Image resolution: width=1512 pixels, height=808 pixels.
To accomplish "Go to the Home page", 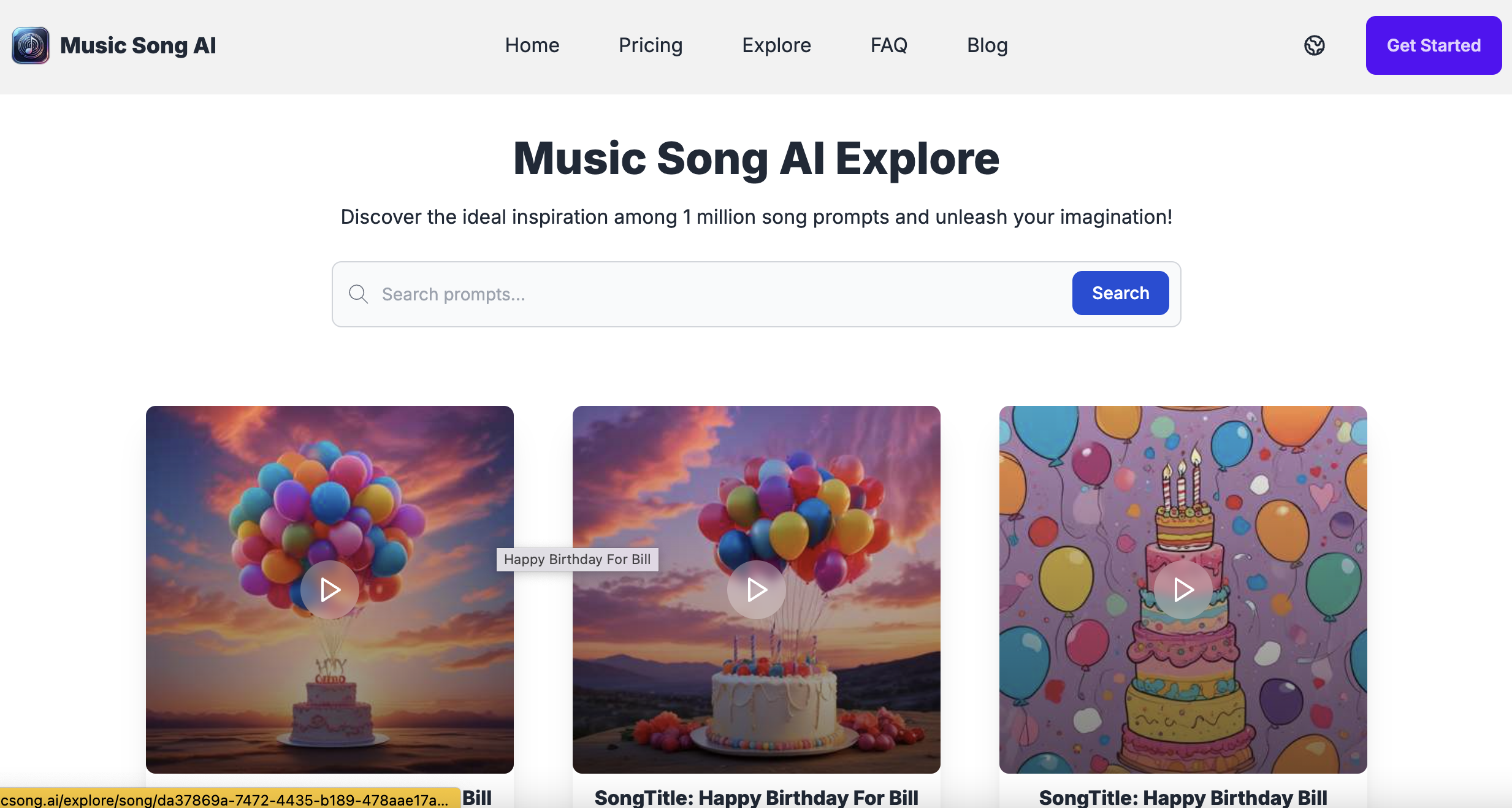I will coord(532,45).
